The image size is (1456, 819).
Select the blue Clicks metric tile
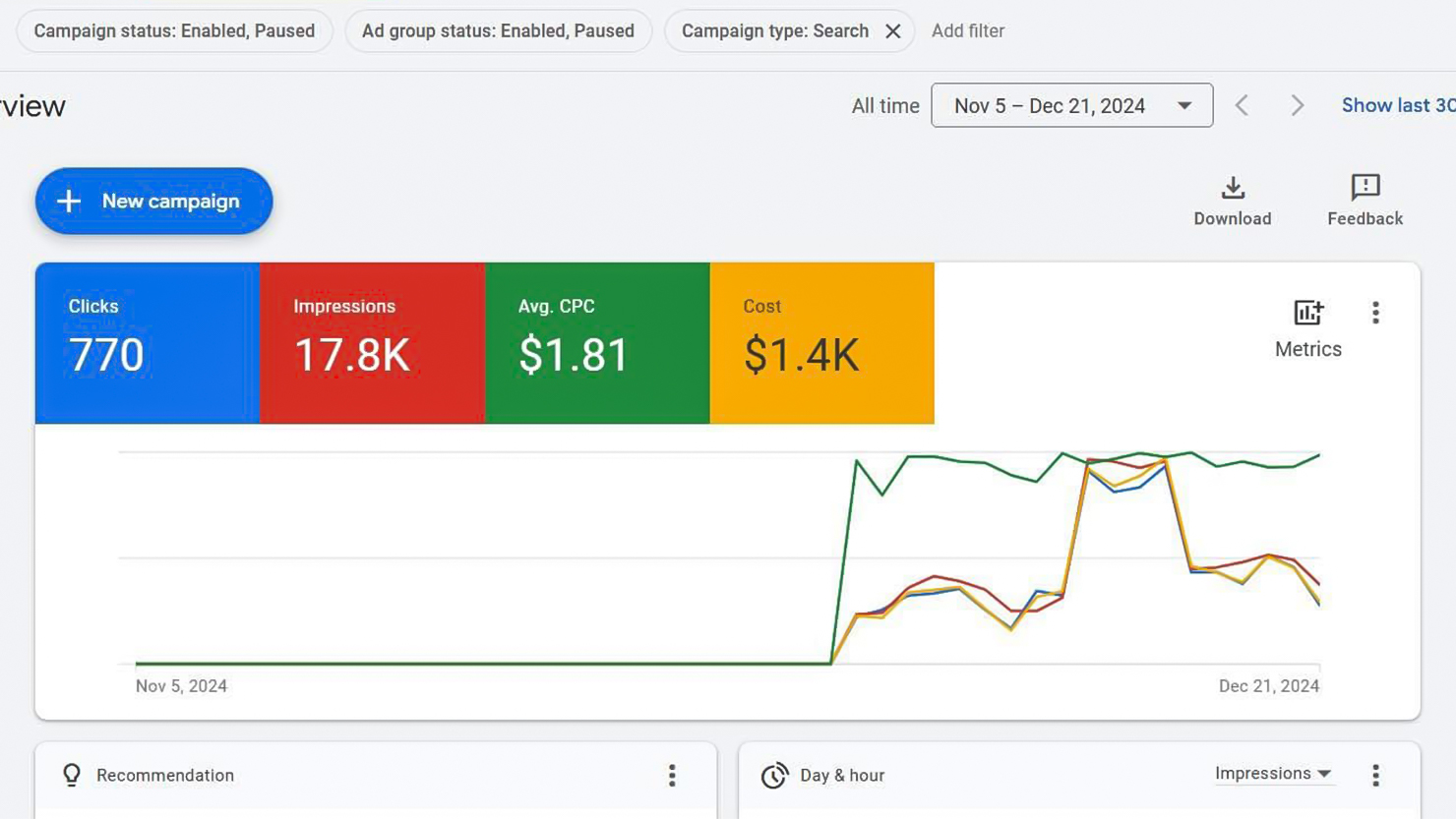coord(148,343)
